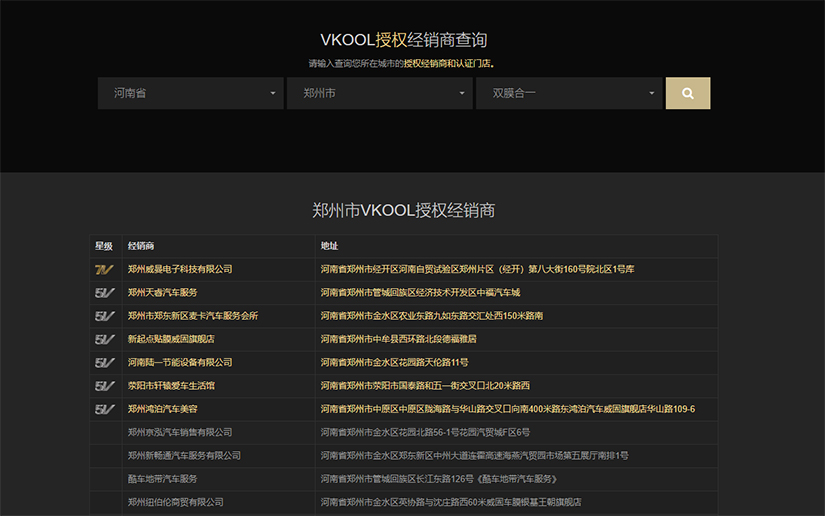Screen dimensions: 825x516
Task: Click the 经销商 column header
Action: coord(141,246)
